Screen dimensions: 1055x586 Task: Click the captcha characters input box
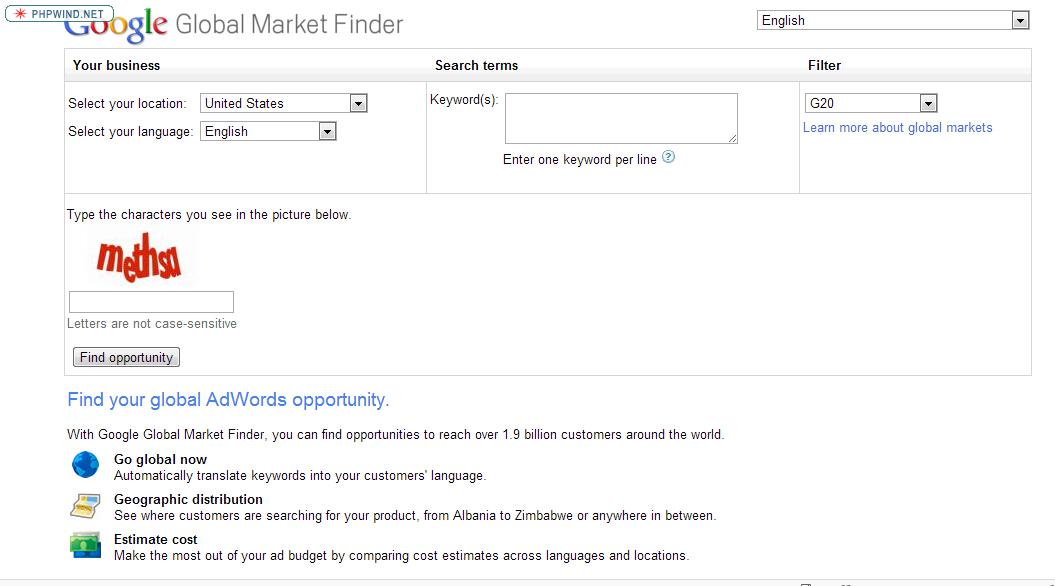(151, 301)
